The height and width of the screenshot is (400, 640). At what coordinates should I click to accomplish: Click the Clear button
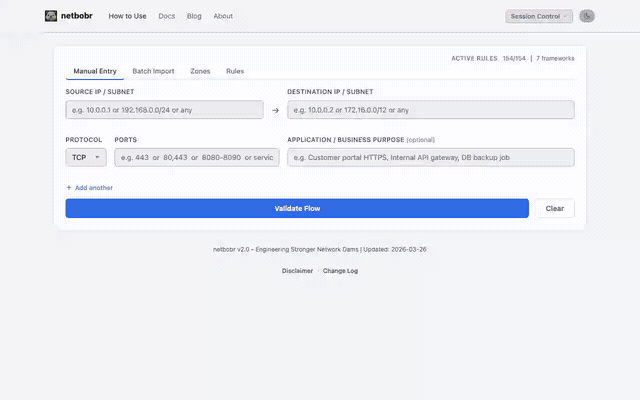[x=555, y=208]
